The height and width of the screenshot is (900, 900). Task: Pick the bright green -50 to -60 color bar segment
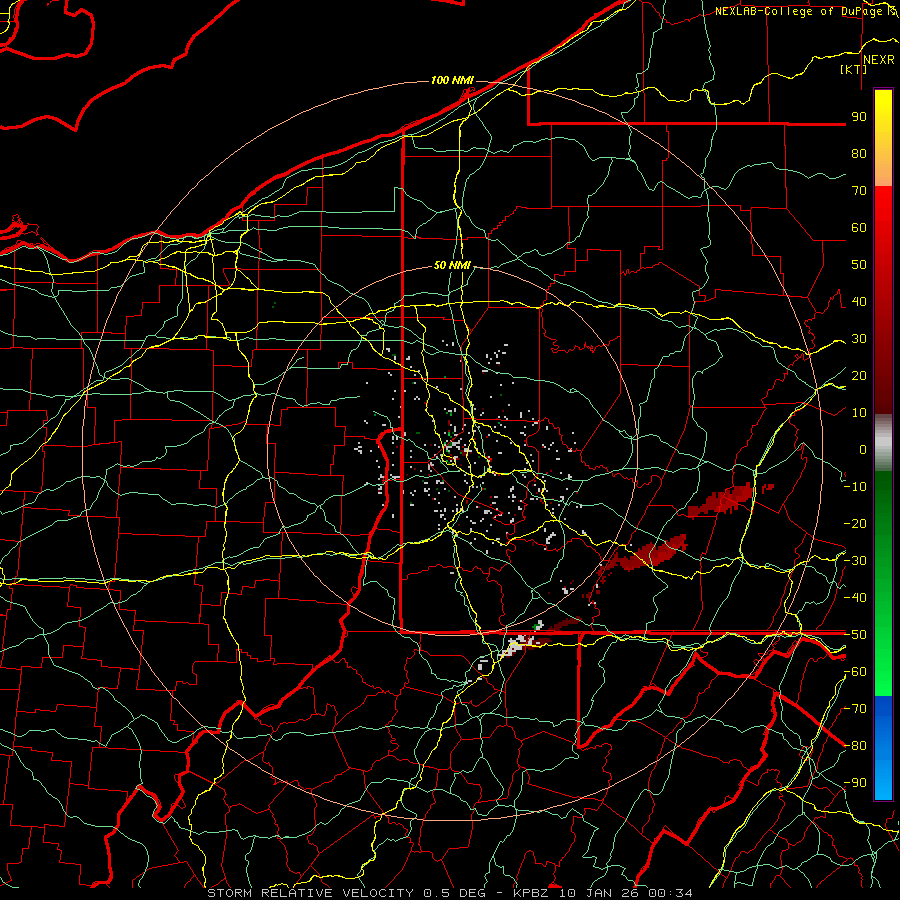tap(883, 653)
